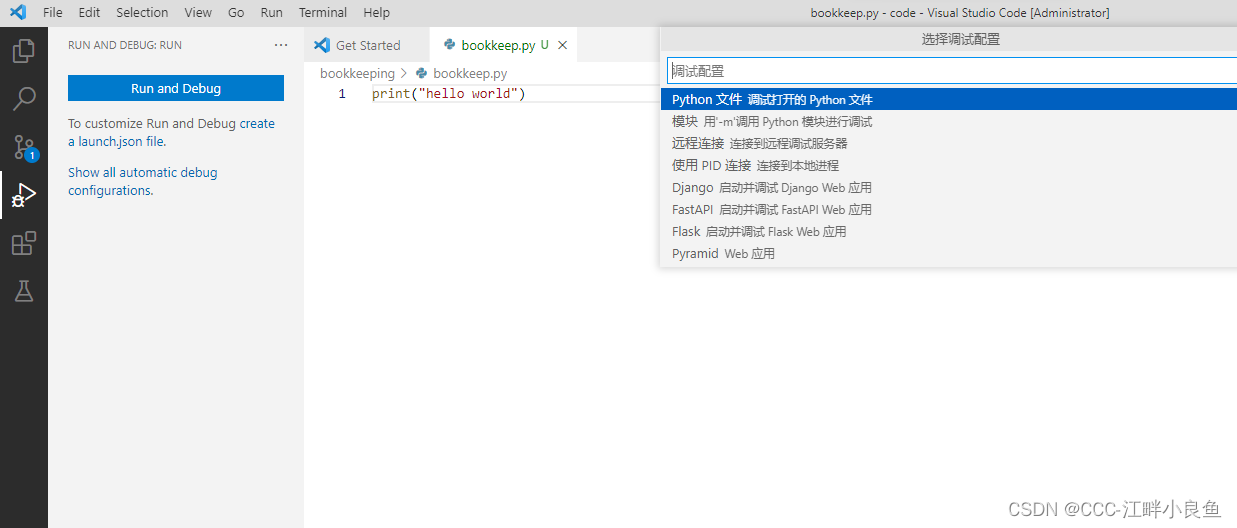
Task: Switch to the Get Started tab
Action: [367, 45]
